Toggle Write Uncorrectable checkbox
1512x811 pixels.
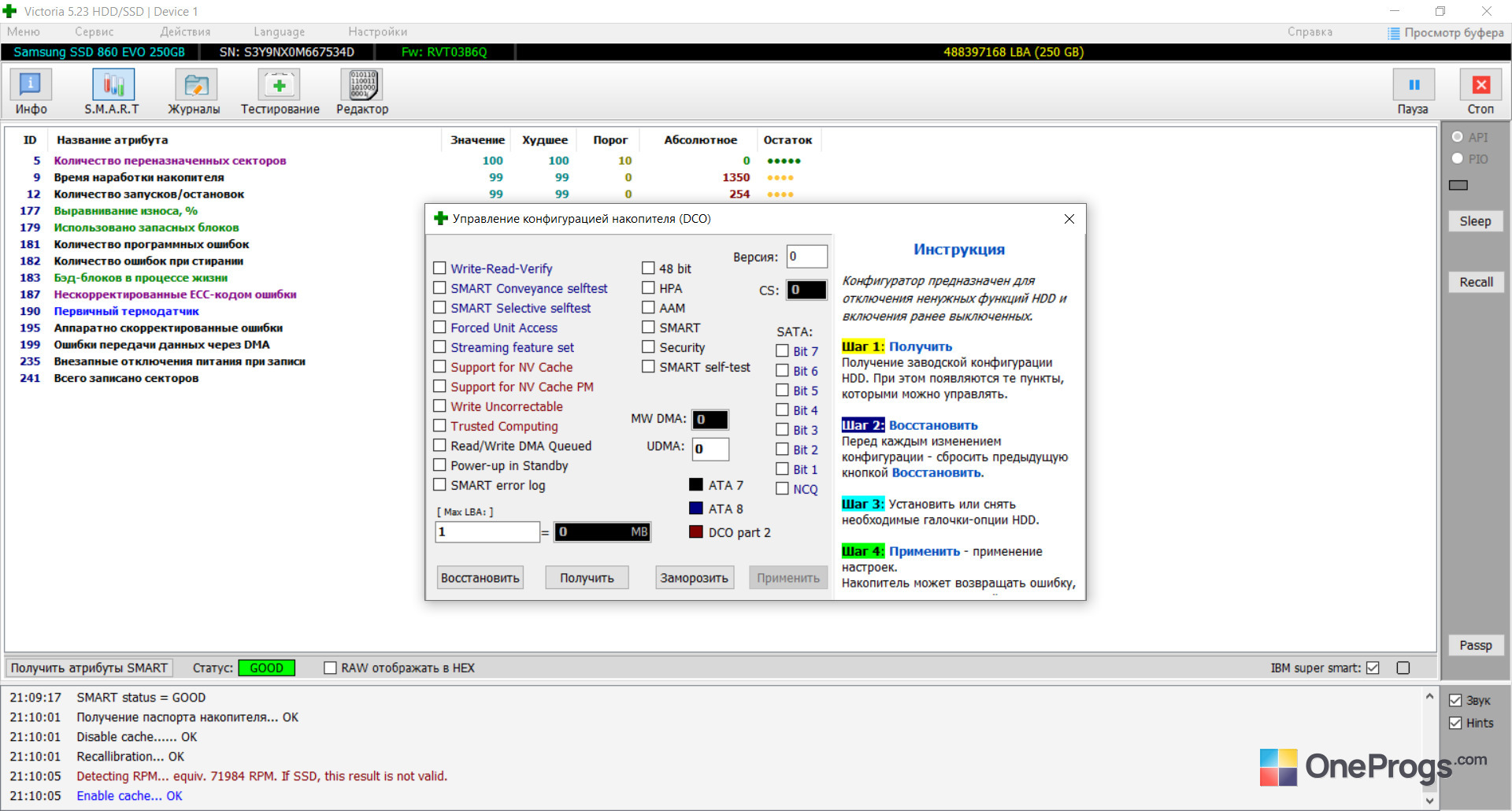(439, 406)
